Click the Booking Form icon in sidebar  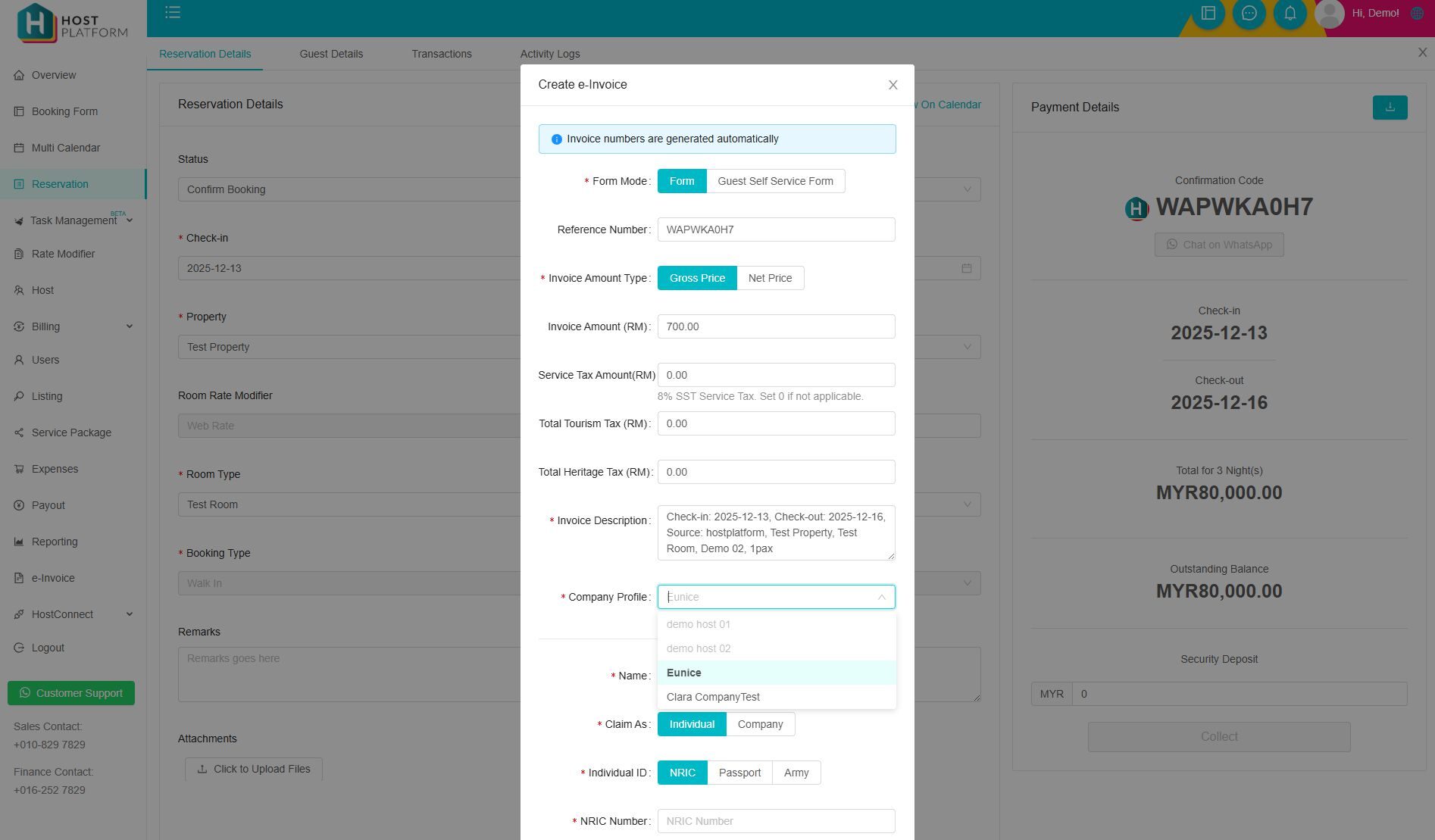click(19, 111)
